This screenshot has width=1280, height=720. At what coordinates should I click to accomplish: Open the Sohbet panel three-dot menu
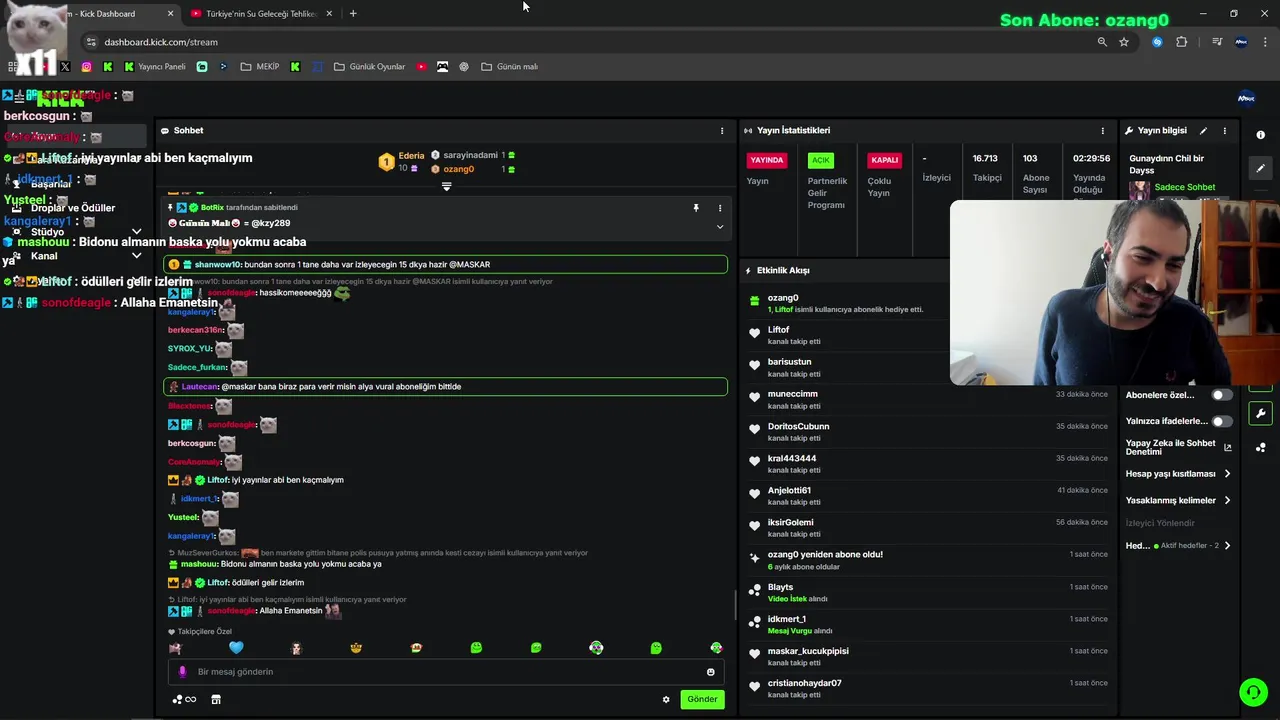tap(722, 131)
